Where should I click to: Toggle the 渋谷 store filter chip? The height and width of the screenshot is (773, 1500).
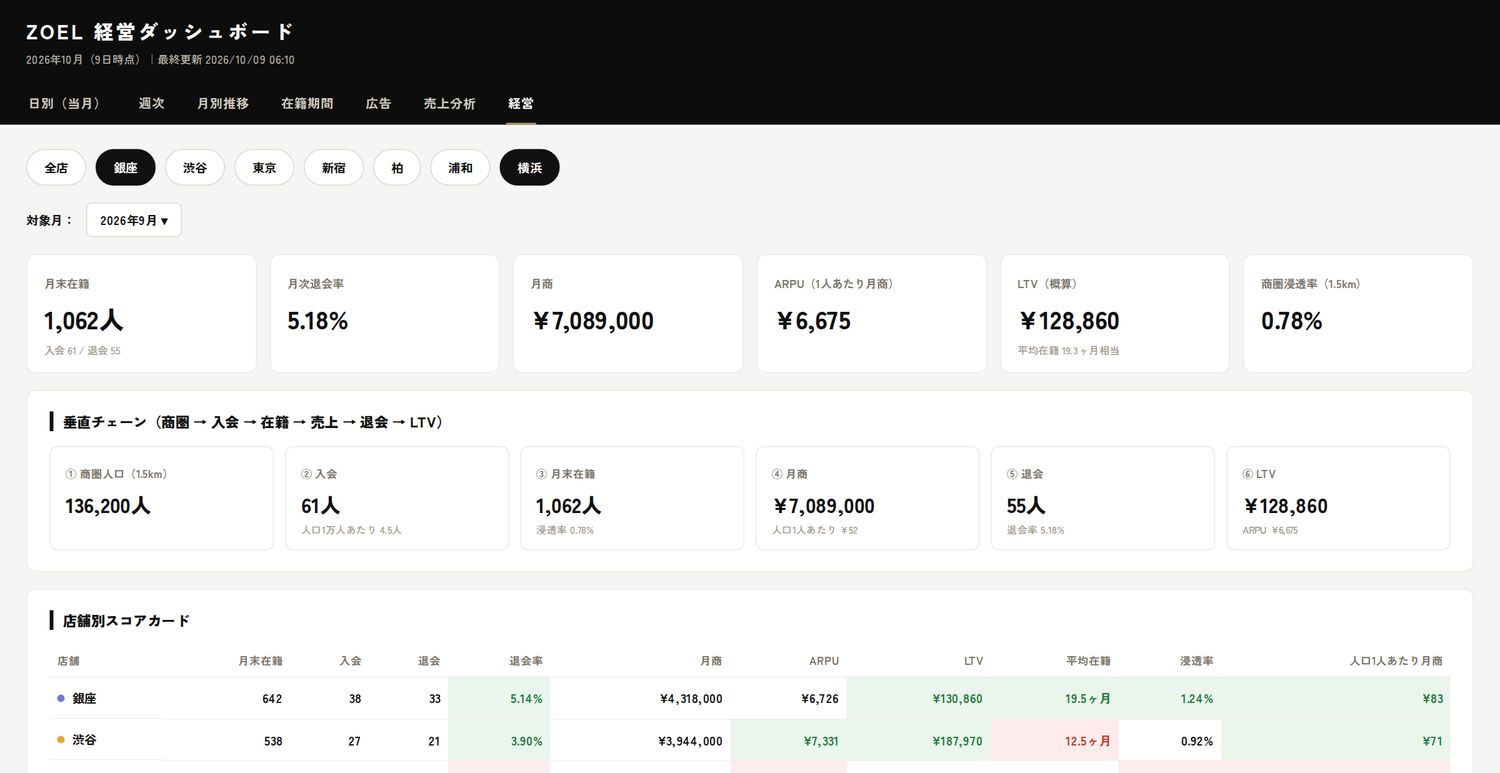(x=195, y=168)
